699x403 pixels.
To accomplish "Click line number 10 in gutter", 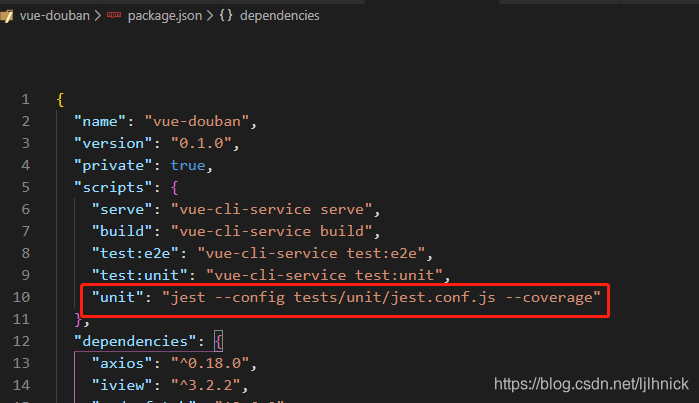I will click(x=21, y=297).
